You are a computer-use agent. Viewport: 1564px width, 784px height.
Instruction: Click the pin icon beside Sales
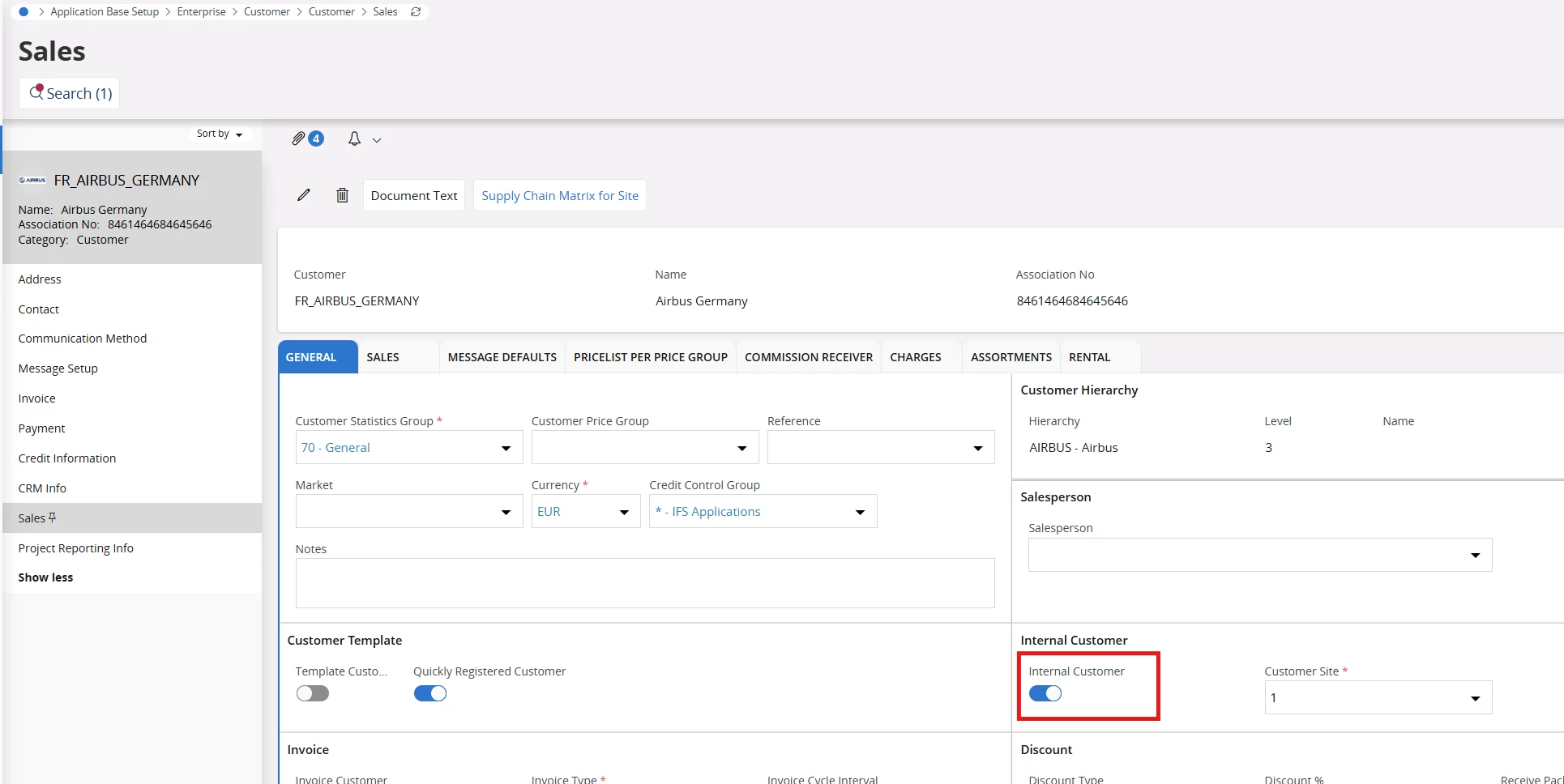tap(53, 518)
